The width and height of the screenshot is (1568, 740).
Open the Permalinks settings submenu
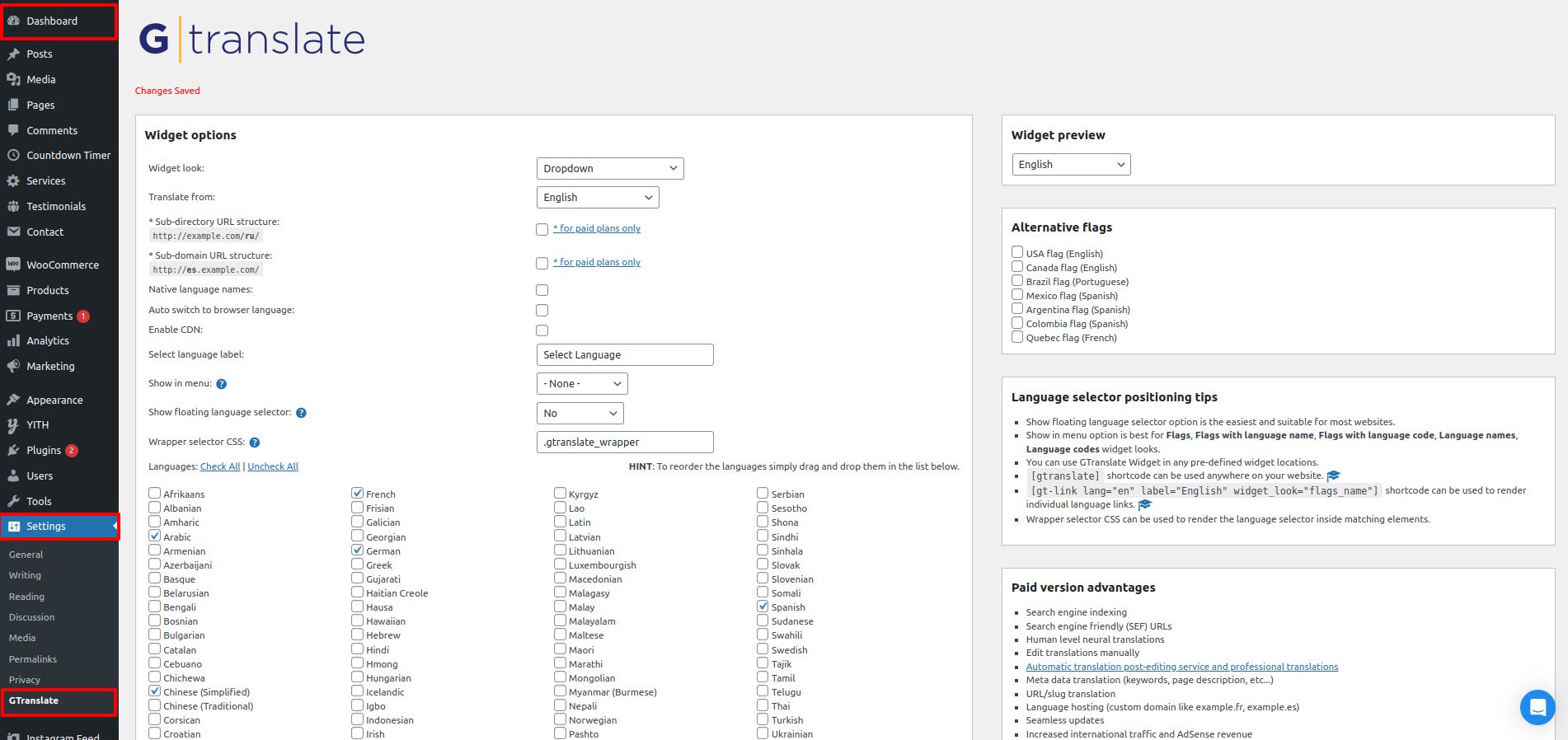33,659
